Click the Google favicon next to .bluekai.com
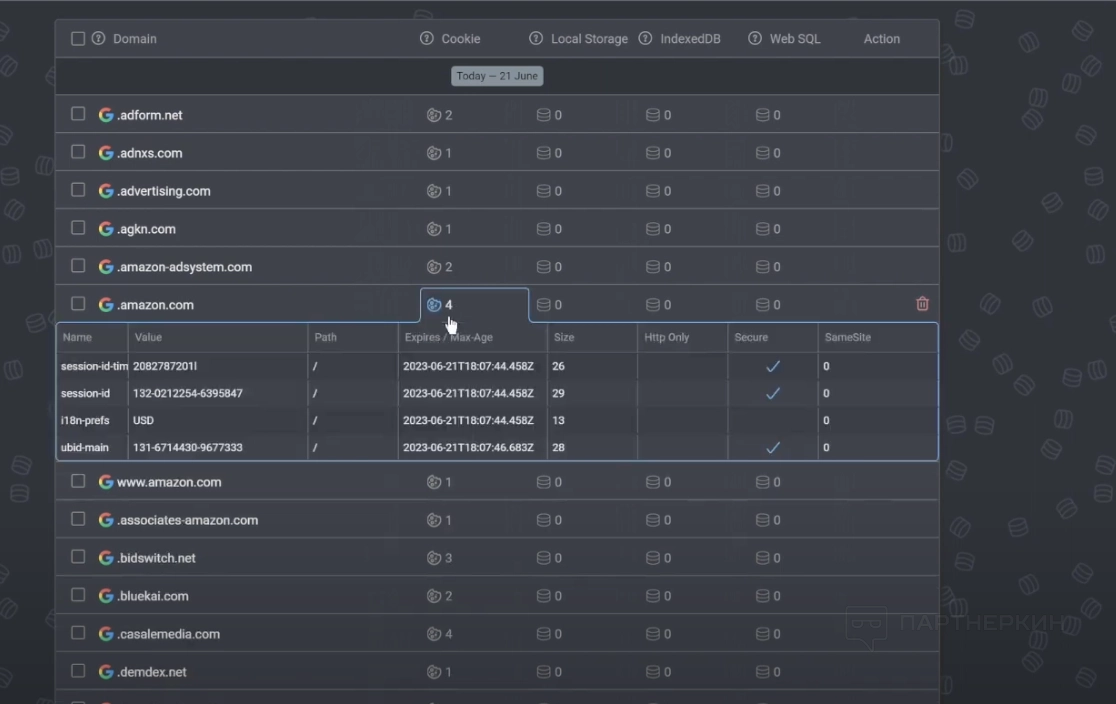Viewport: 1116px width, 704px height. [x=106, y=596]
